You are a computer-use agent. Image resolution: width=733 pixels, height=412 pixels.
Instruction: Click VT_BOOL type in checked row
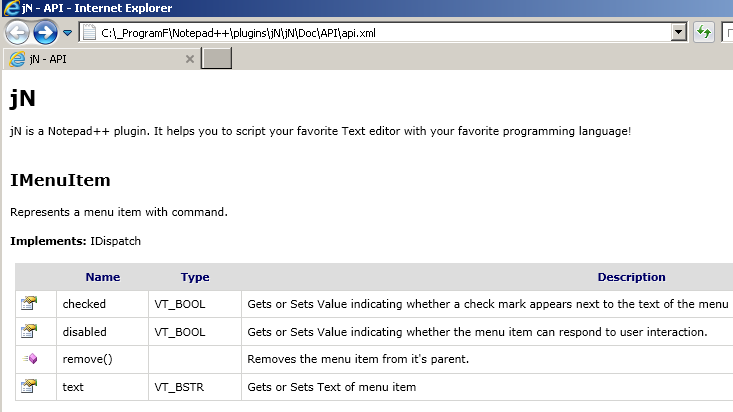(x=180, y=304)
